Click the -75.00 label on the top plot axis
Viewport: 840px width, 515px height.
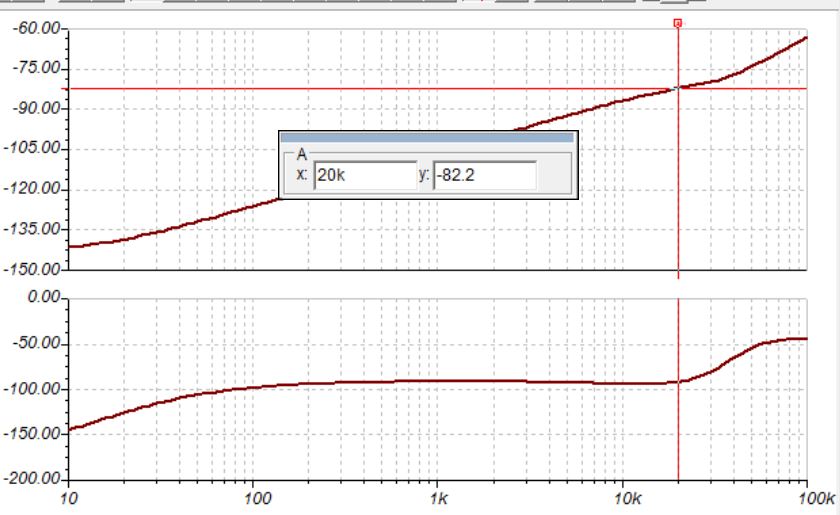[x=35, y=68]
